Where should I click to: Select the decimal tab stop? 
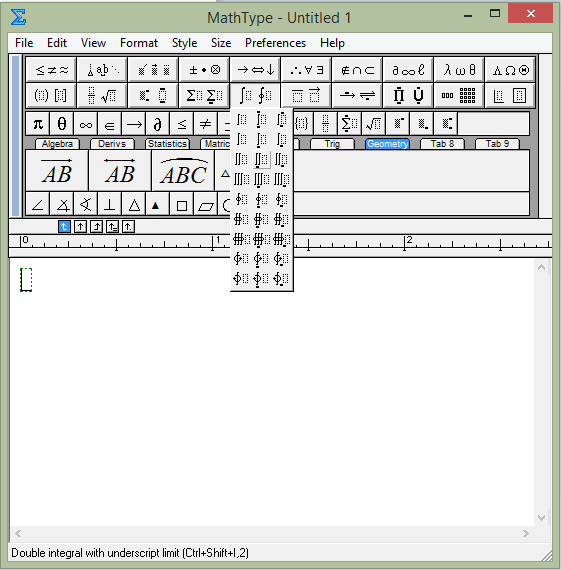[128, 227]
